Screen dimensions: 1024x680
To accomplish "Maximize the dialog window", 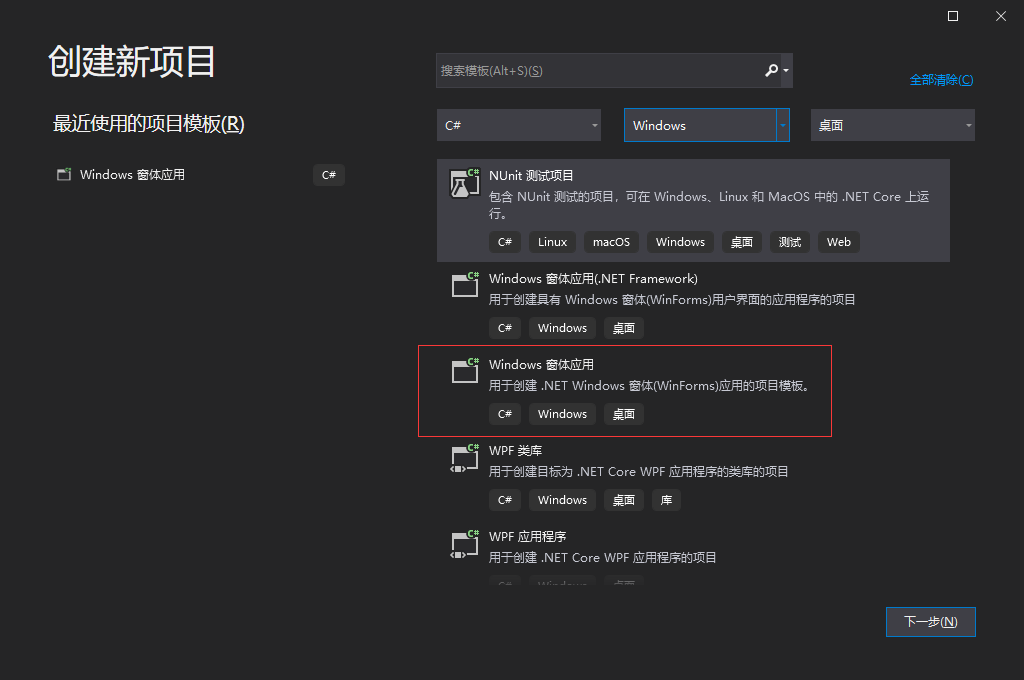I will coord(953,16).
